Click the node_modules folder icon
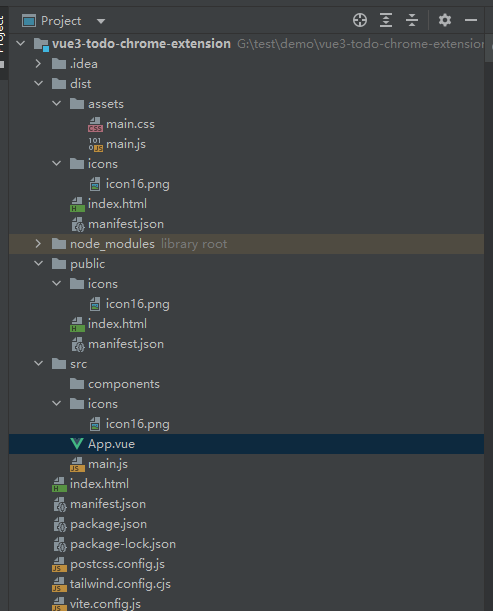 [59, 244]
